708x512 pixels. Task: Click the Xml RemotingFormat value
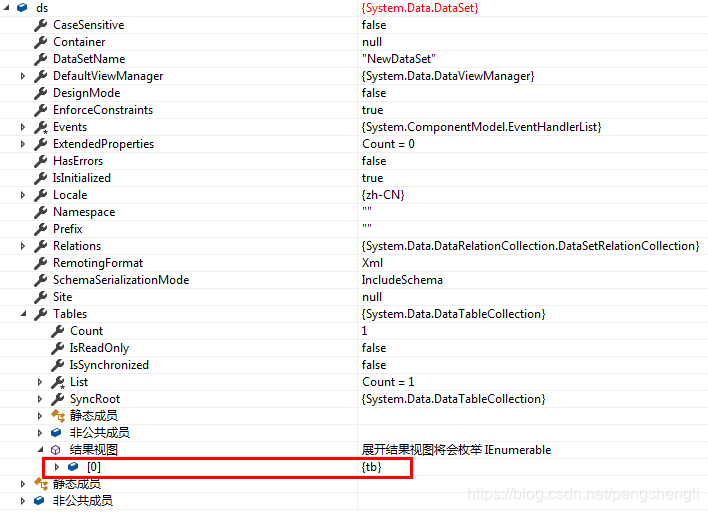[373, 263]
